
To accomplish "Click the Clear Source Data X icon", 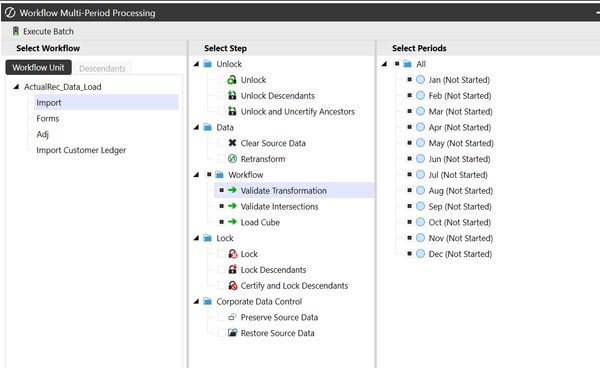I will point(232,143).
